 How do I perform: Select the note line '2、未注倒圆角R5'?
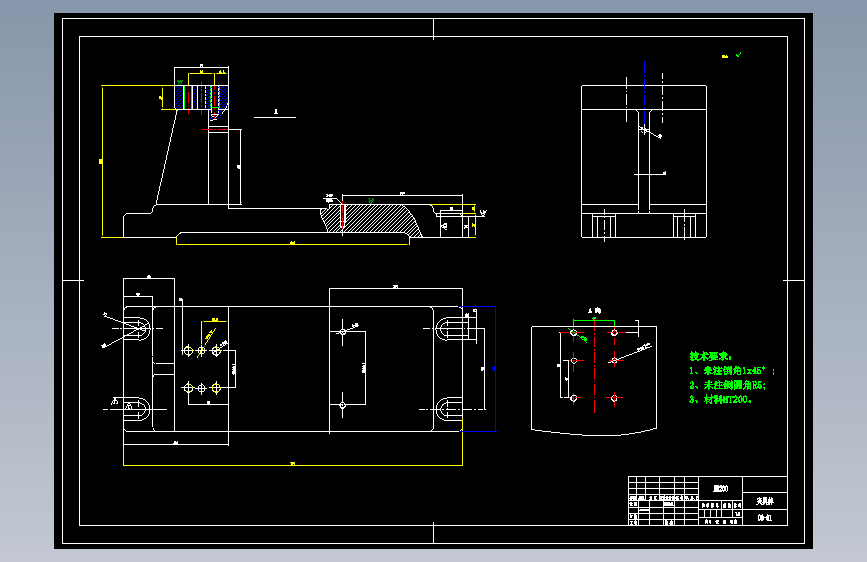728,385
